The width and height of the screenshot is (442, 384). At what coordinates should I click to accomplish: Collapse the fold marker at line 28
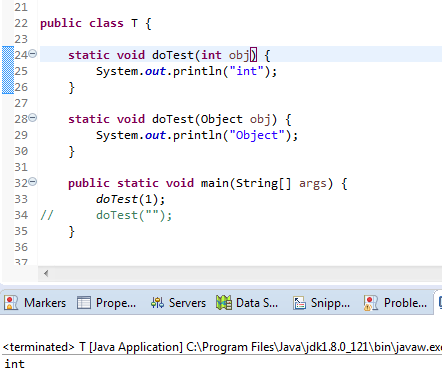click(x=32, y=117)
